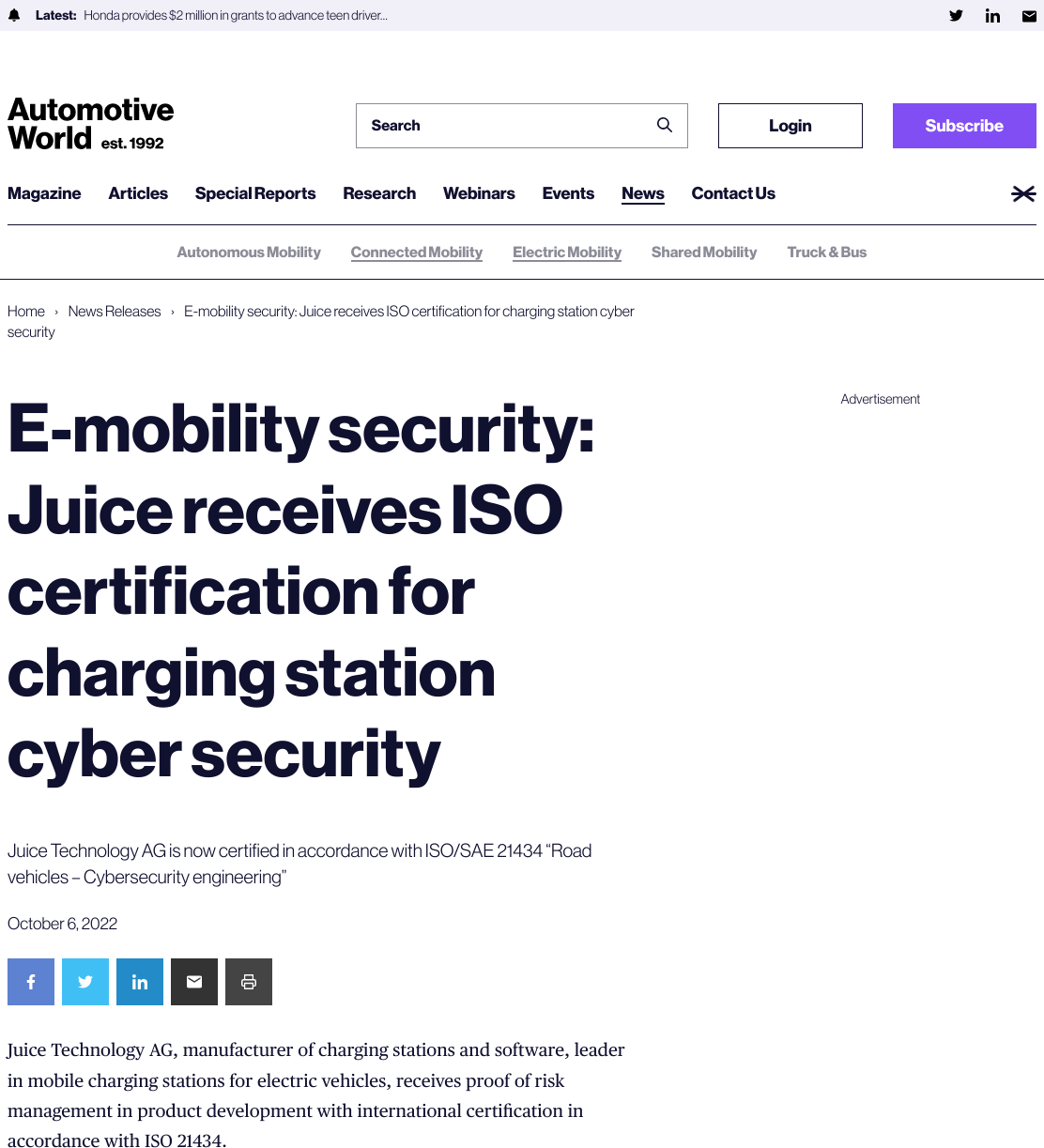Click the crossed-lines menu icon at right
This screenshot has width=1044, height=1148.
1023,193
